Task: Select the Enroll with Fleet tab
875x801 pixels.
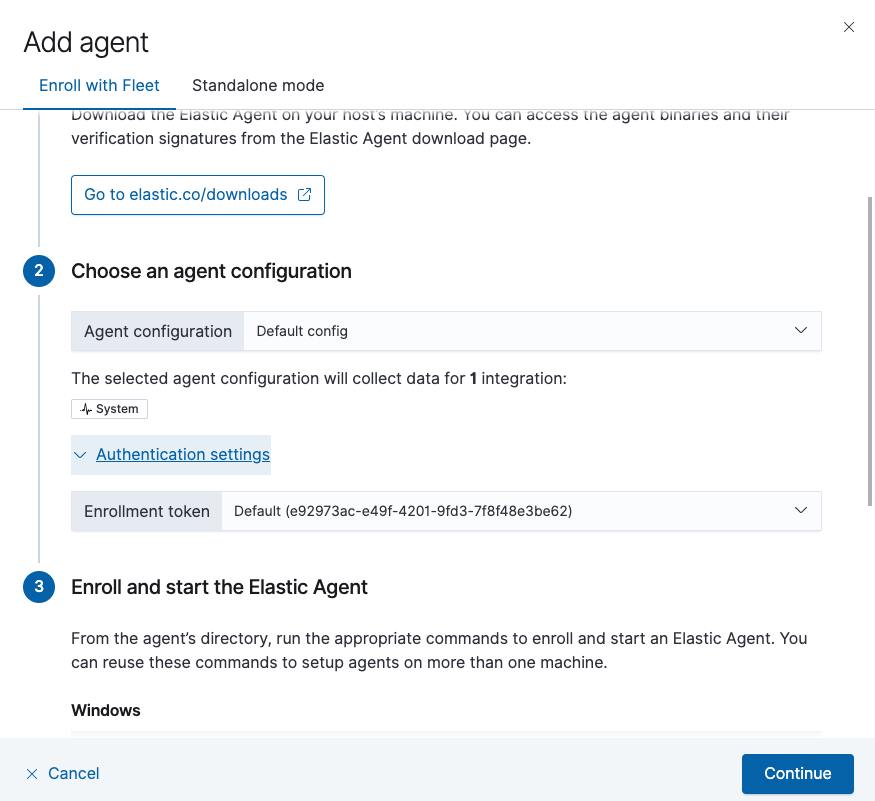Action: coord(98,86)
